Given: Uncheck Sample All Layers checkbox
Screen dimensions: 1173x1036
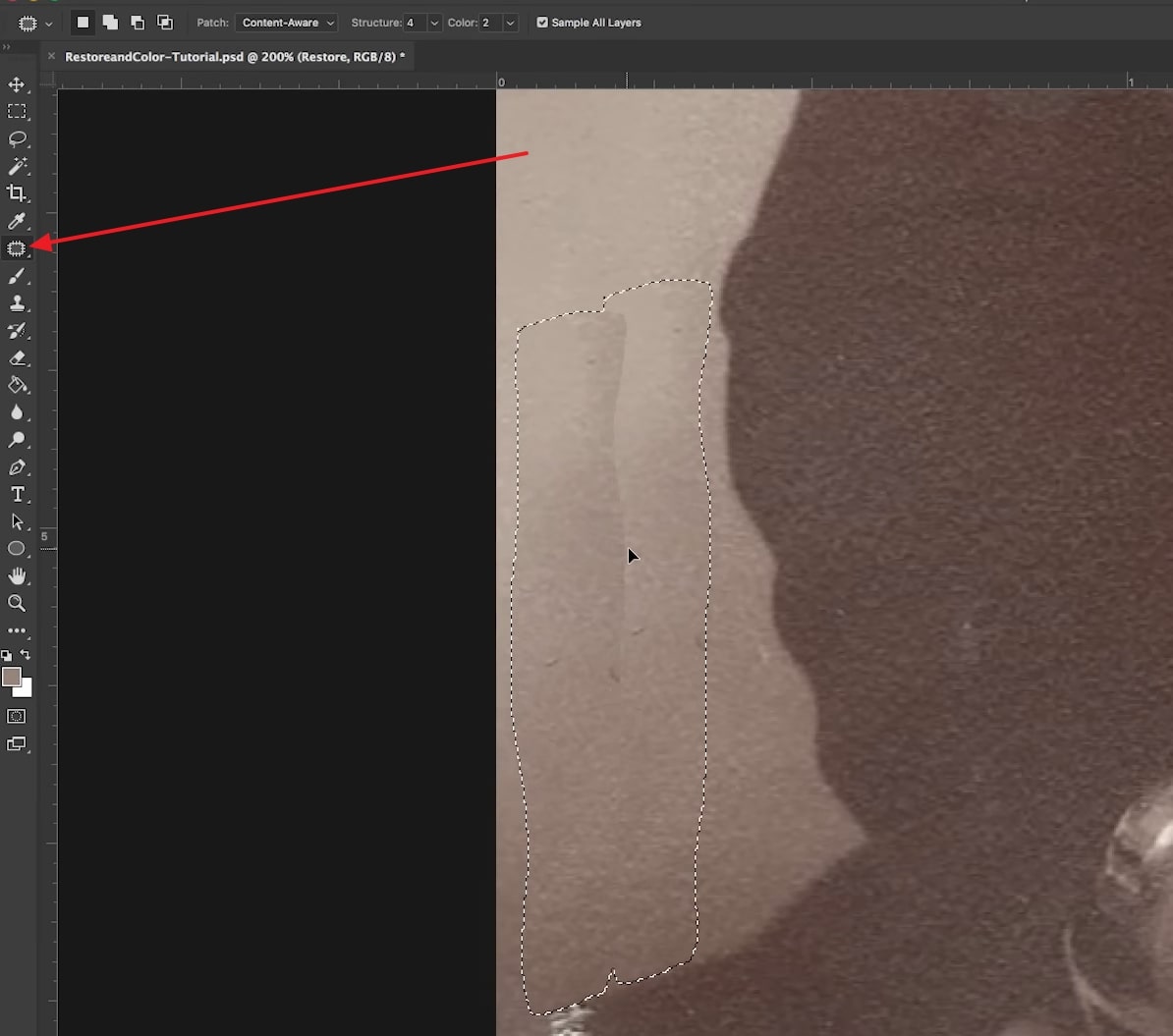Looking at the screenshot, I should tap(542, 23).
